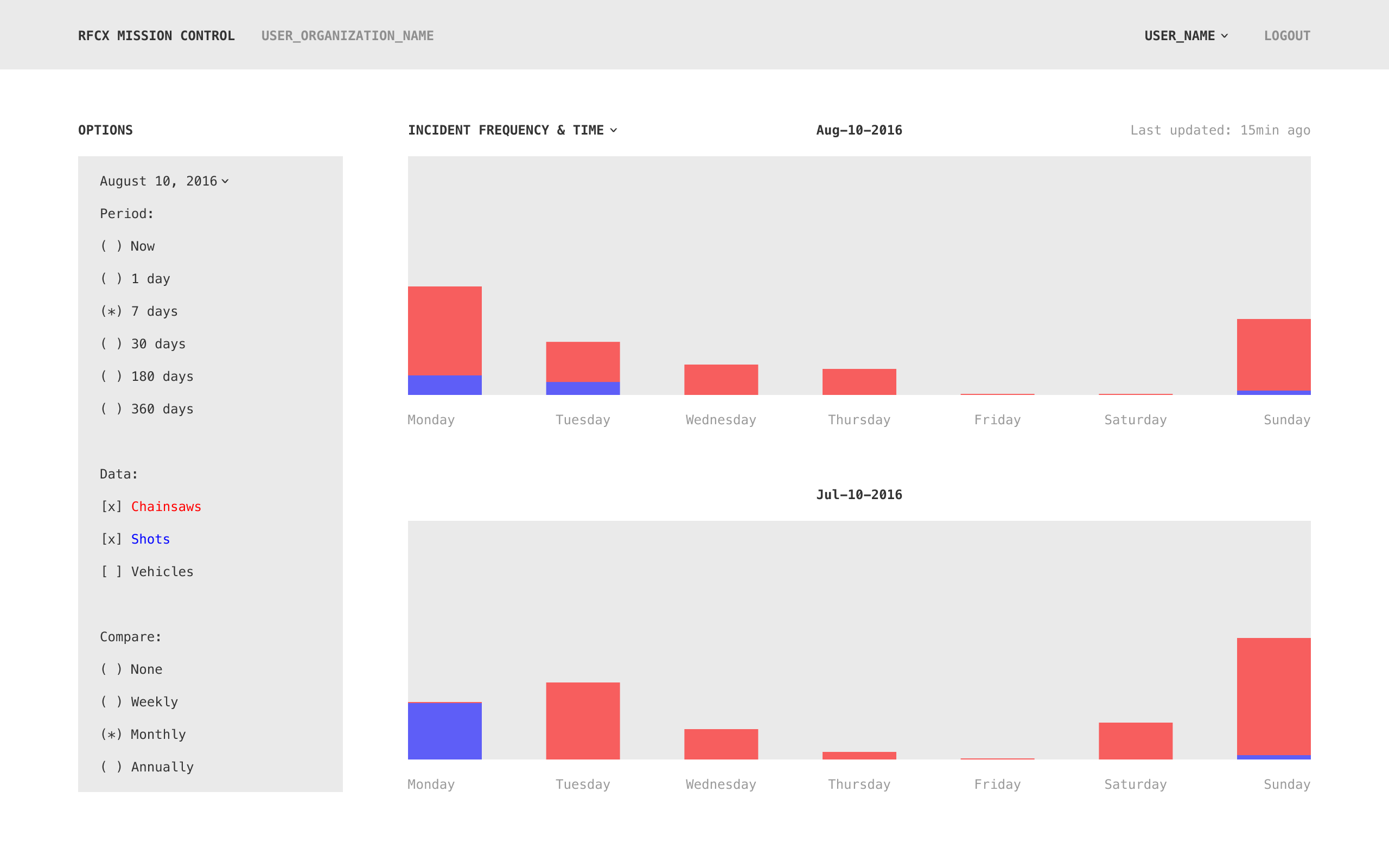The image size is (1389, 868).
Task: Choose the 360 days period option
Action: (147, 409)
